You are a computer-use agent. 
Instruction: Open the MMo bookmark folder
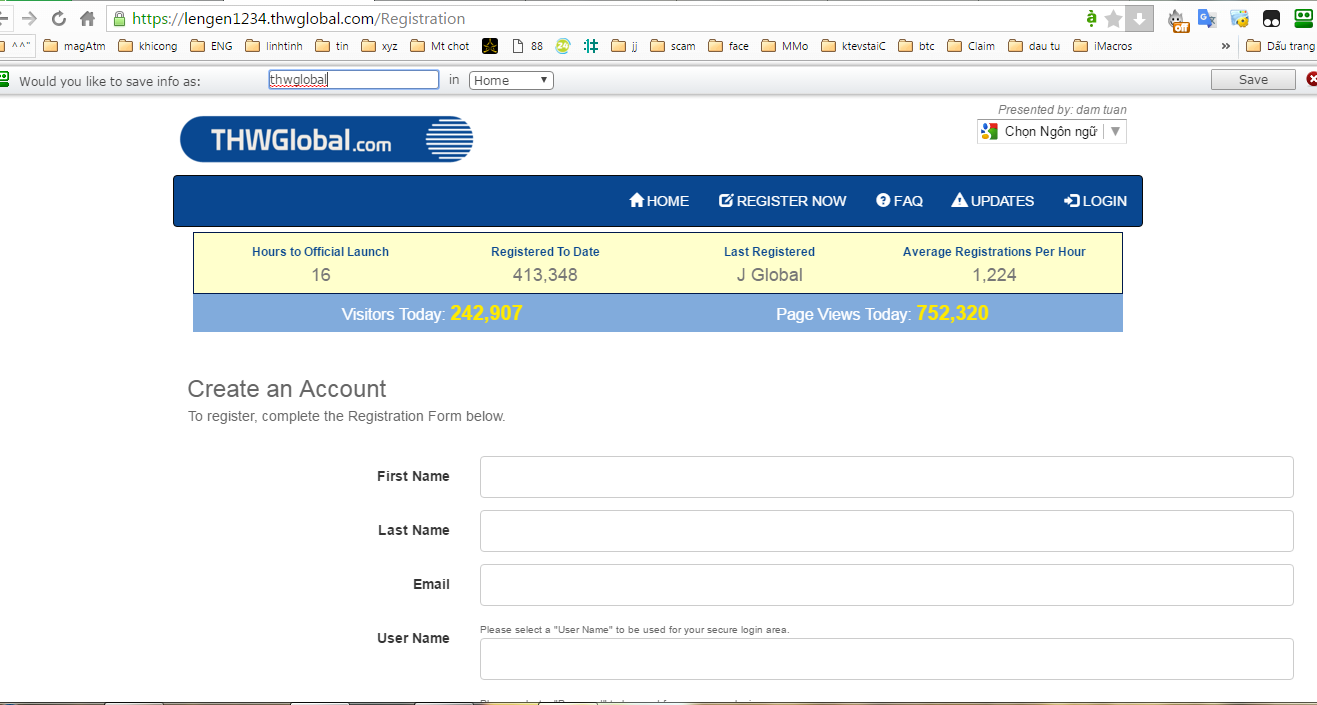(785, 46)
